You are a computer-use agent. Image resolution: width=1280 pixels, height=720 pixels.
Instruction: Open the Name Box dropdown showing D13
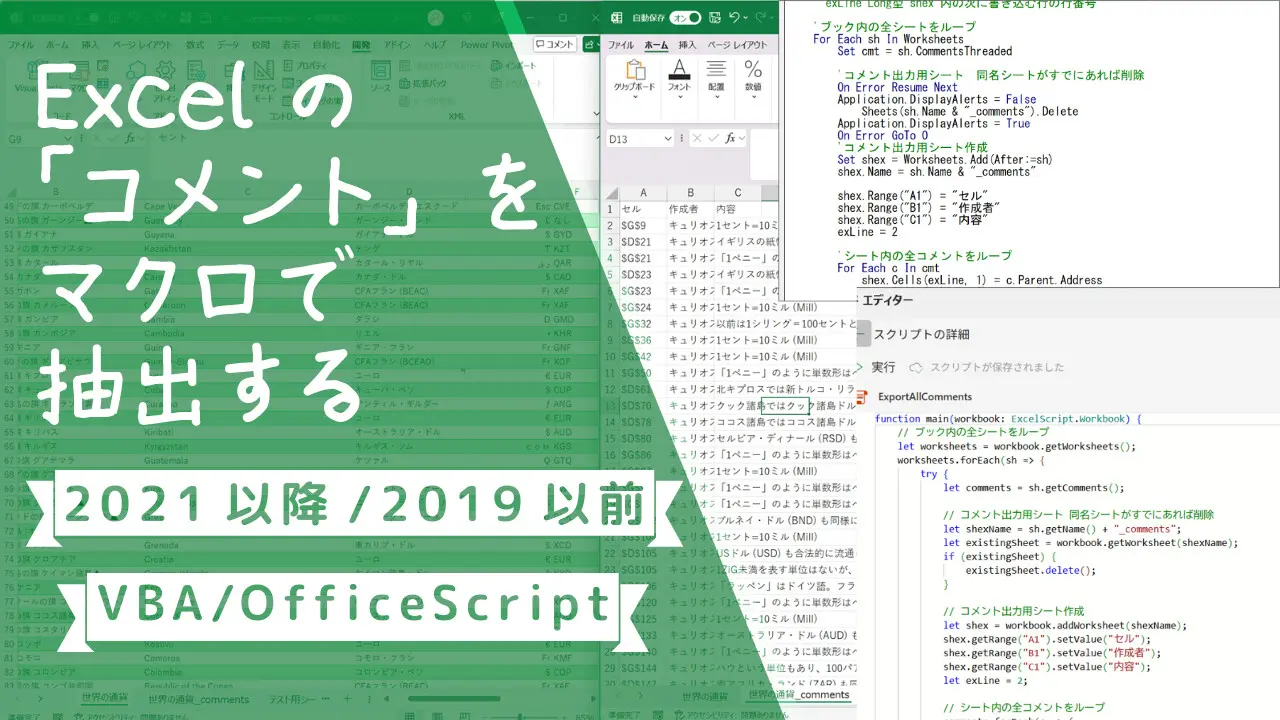[x=668, y=139]
